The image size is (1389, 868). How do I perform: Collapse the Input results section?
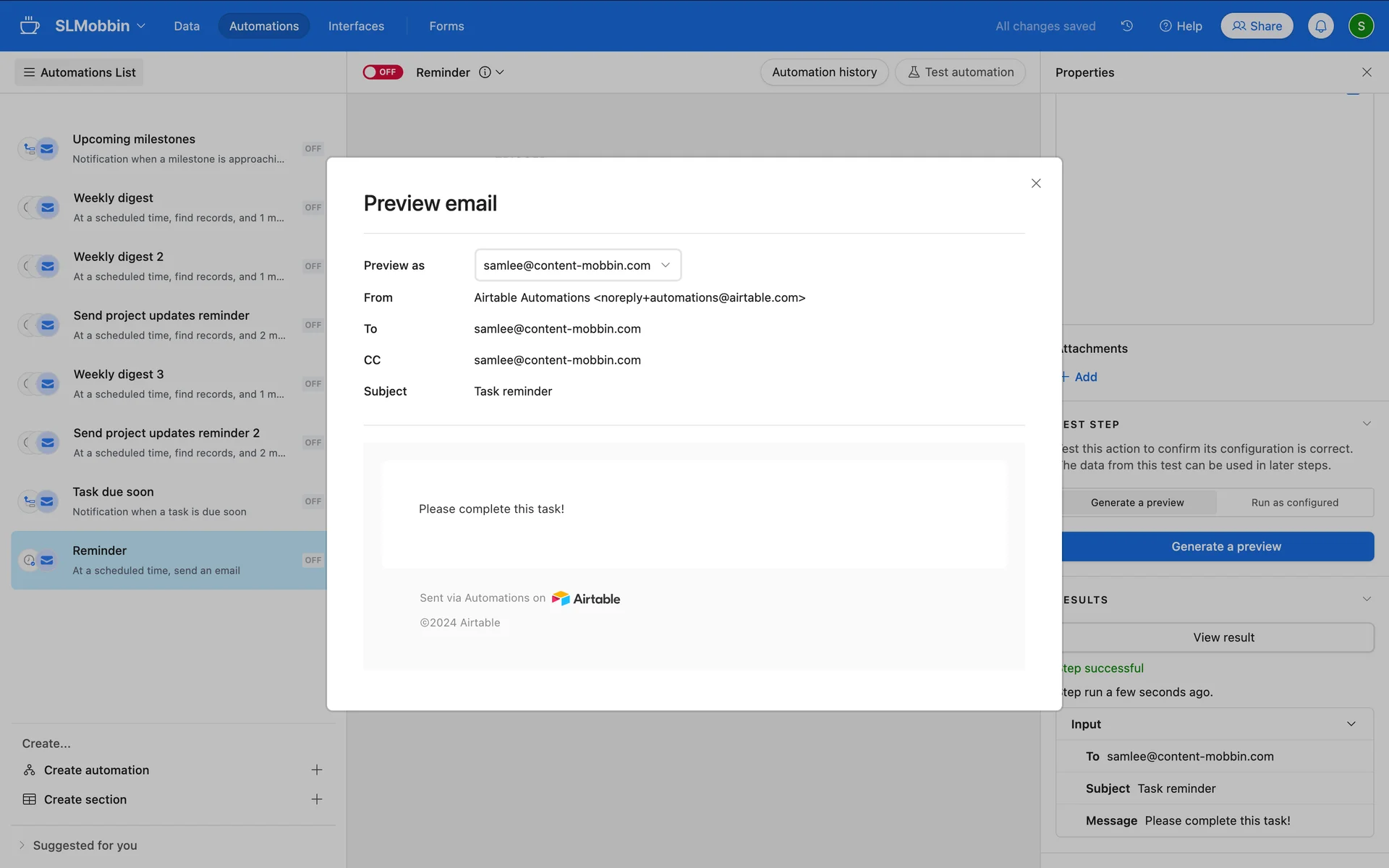1351,724
